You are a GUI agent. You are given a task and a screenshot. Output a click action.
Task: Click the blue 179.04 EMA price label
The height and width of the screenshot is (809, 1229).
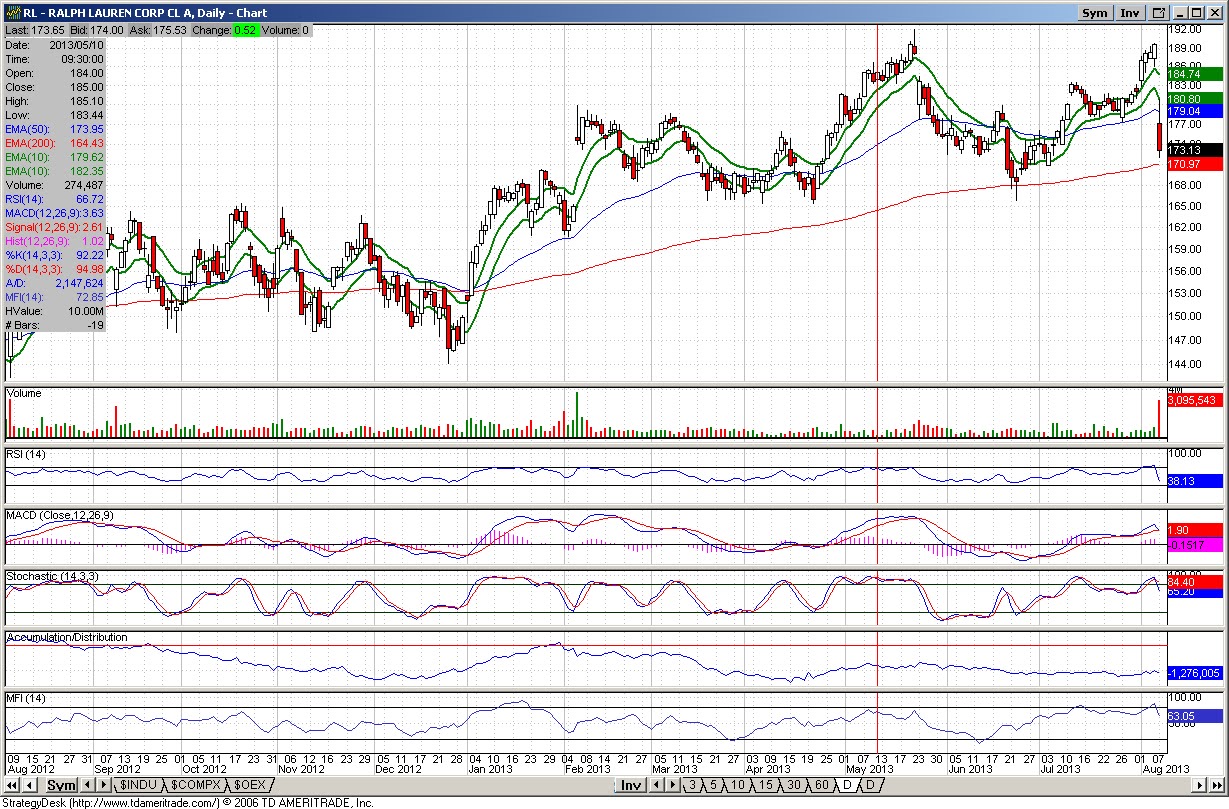tap(1195, 111)
